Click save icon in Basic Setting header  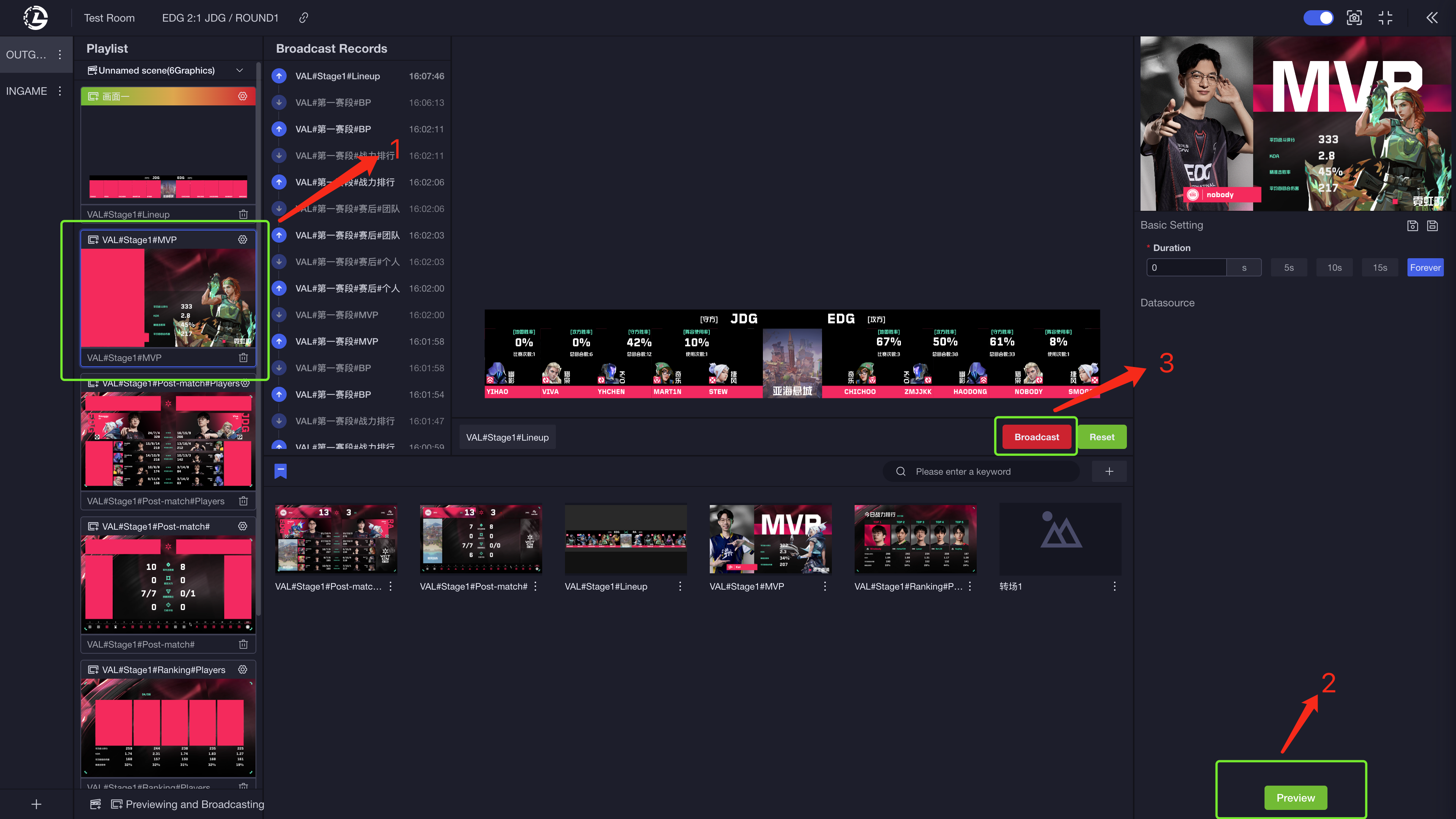click(x=1412, y=226)
